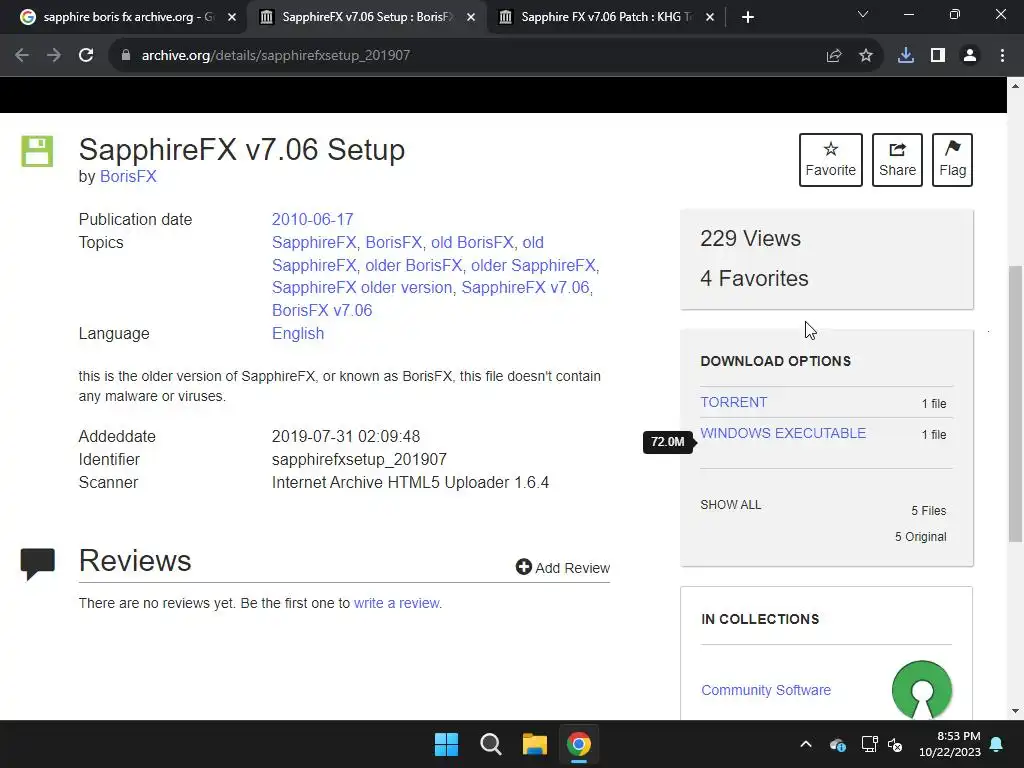Click the 'write a review' link
The height and width of the screenshot is (768, 1024).
[396, 603]
